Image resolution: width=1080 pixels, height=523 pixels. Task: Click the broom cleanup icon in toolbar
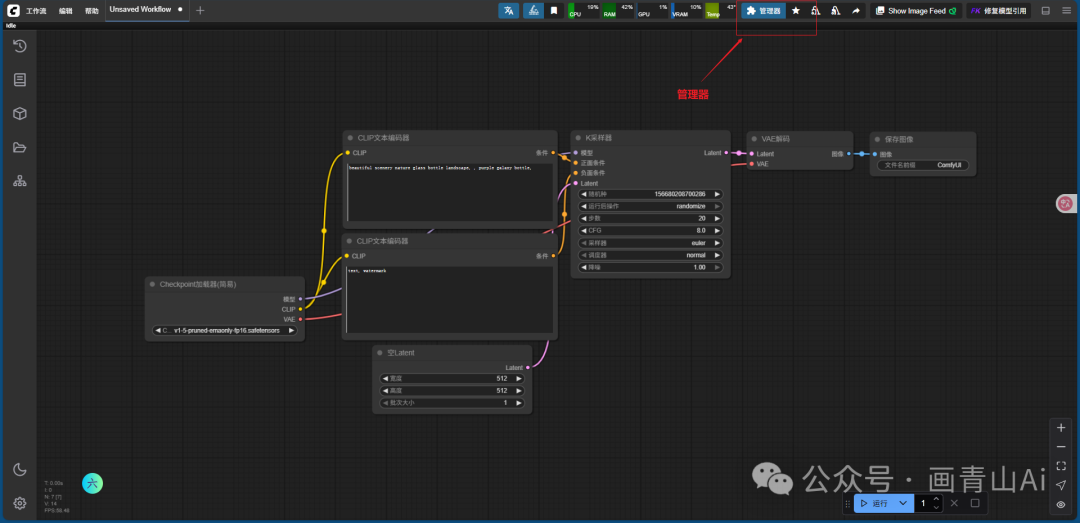[533, 10]
